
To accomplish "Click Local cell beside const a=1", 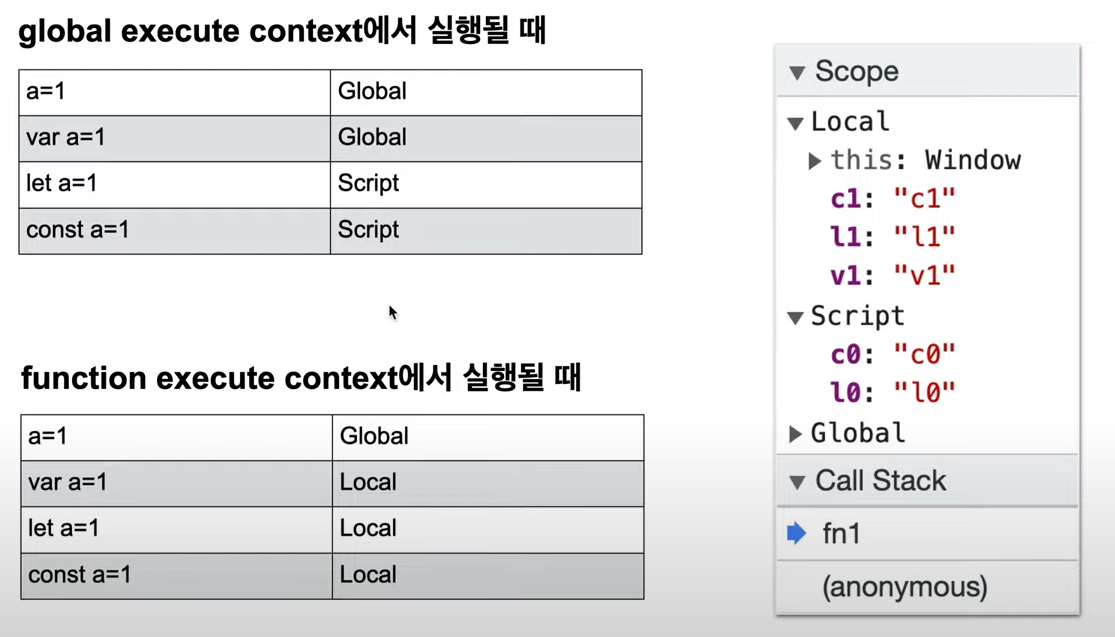I will tap(488, 576).
